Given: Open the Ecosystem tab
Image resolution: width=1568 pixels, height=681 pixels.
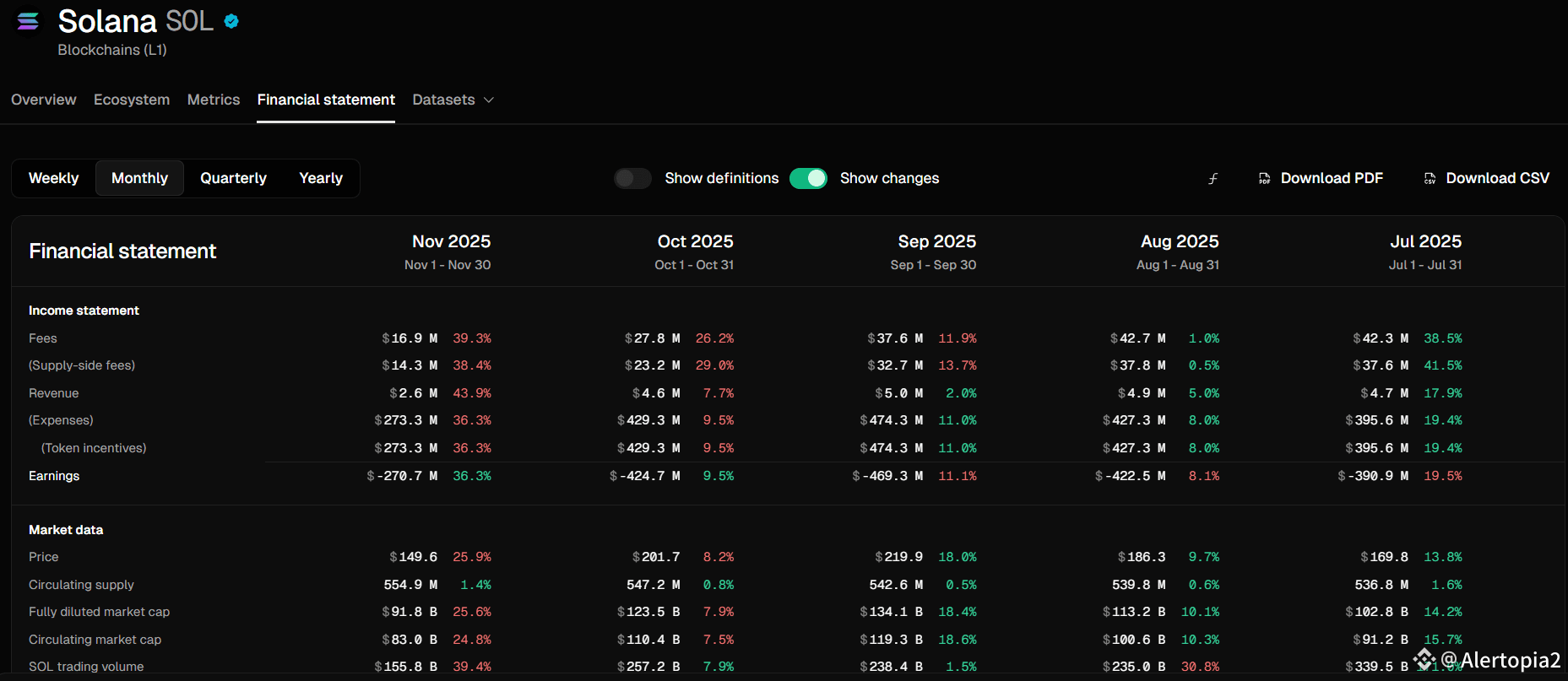Looking at the screenshot, I should coord(132,100).
